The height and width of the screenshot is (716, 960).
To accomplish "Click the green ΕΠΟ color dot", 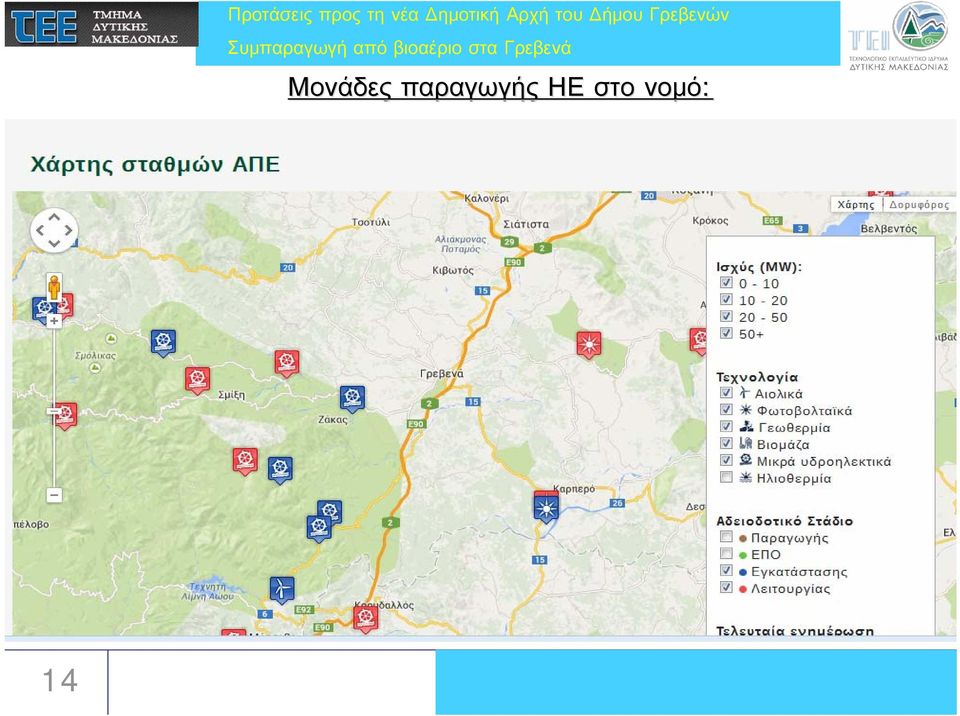I will 743,556.
